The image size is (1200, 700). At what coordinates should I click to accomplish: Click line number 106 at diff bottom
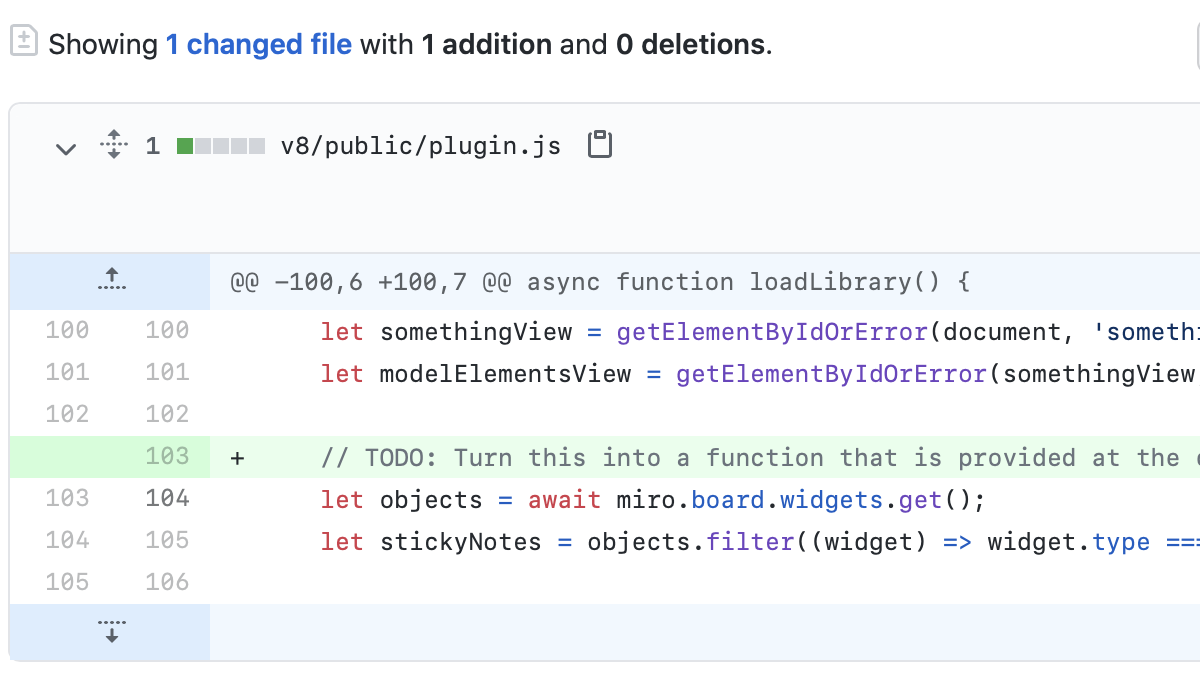coord(166,582)
